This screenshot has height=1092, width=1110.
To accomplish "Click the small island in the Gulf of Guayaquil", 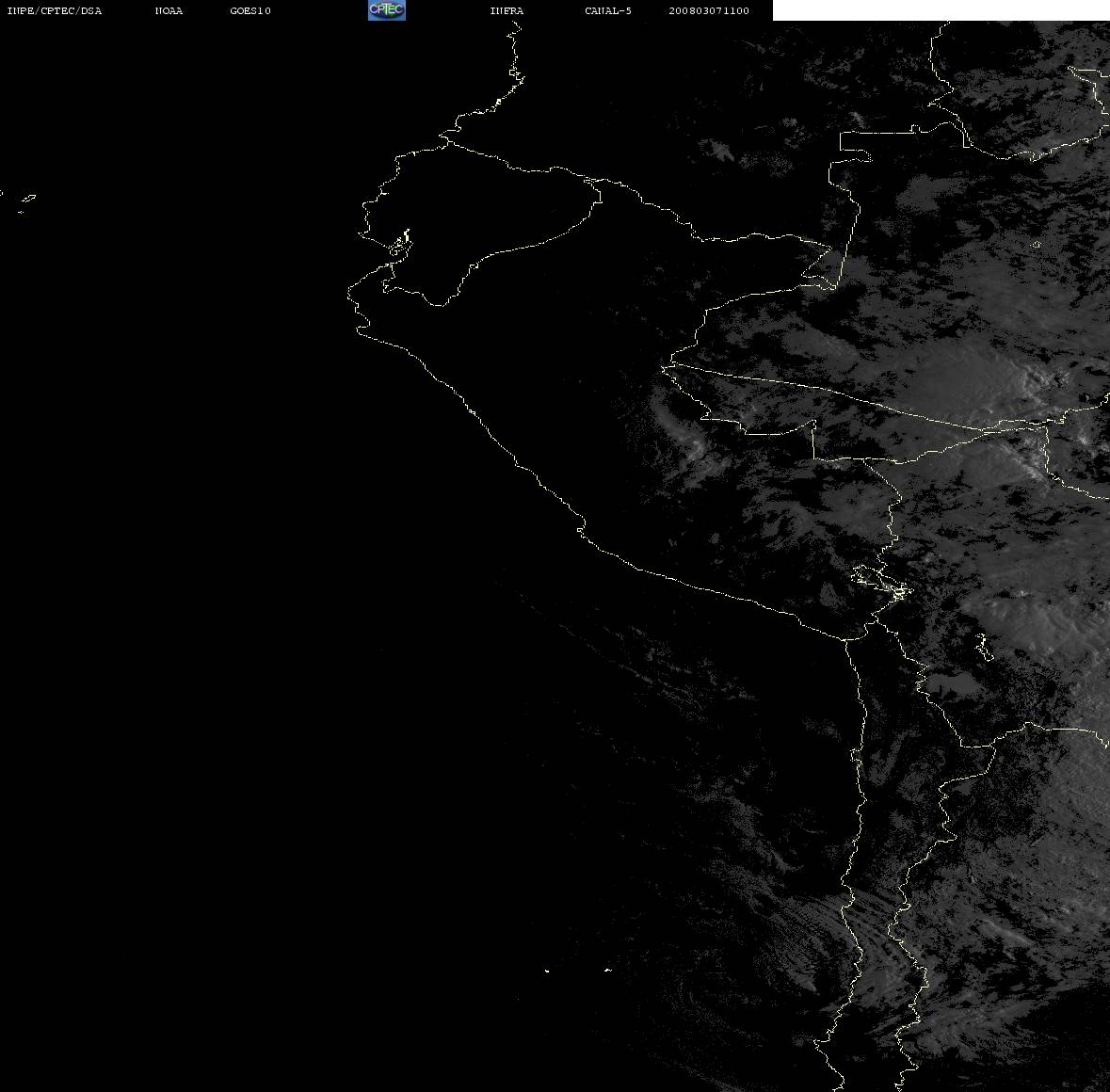I will pos(401,244).
